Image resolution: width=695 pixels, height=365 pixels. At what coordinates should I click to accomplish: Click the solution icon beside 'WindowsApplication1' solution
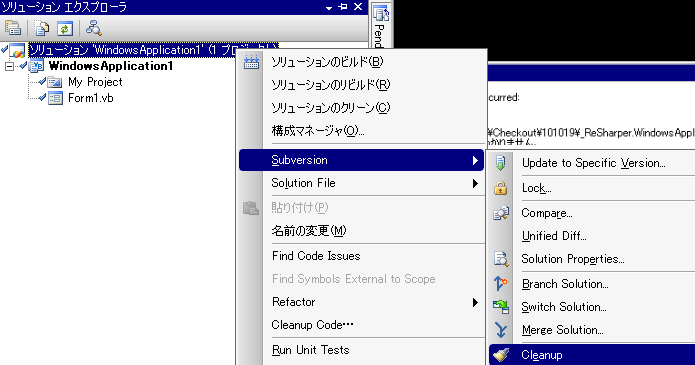coord(17,50)
